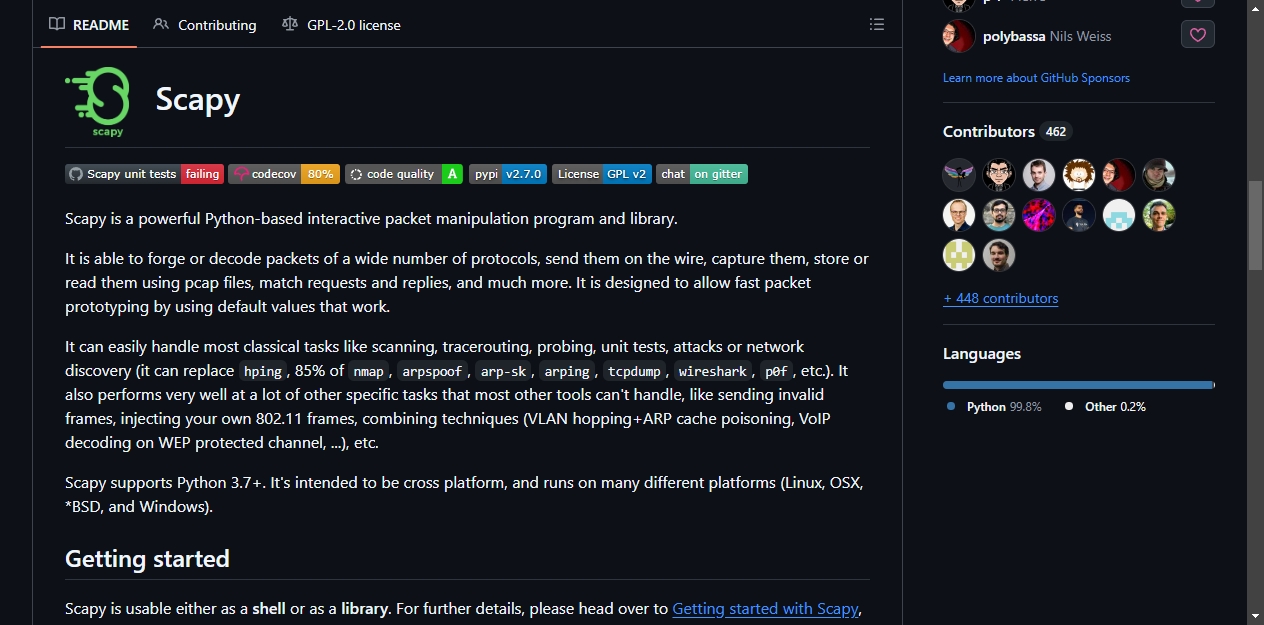This screenshot has height=625, width=1264.
Task: Click the scrollbar down arrow
Action: [1256, 615]
